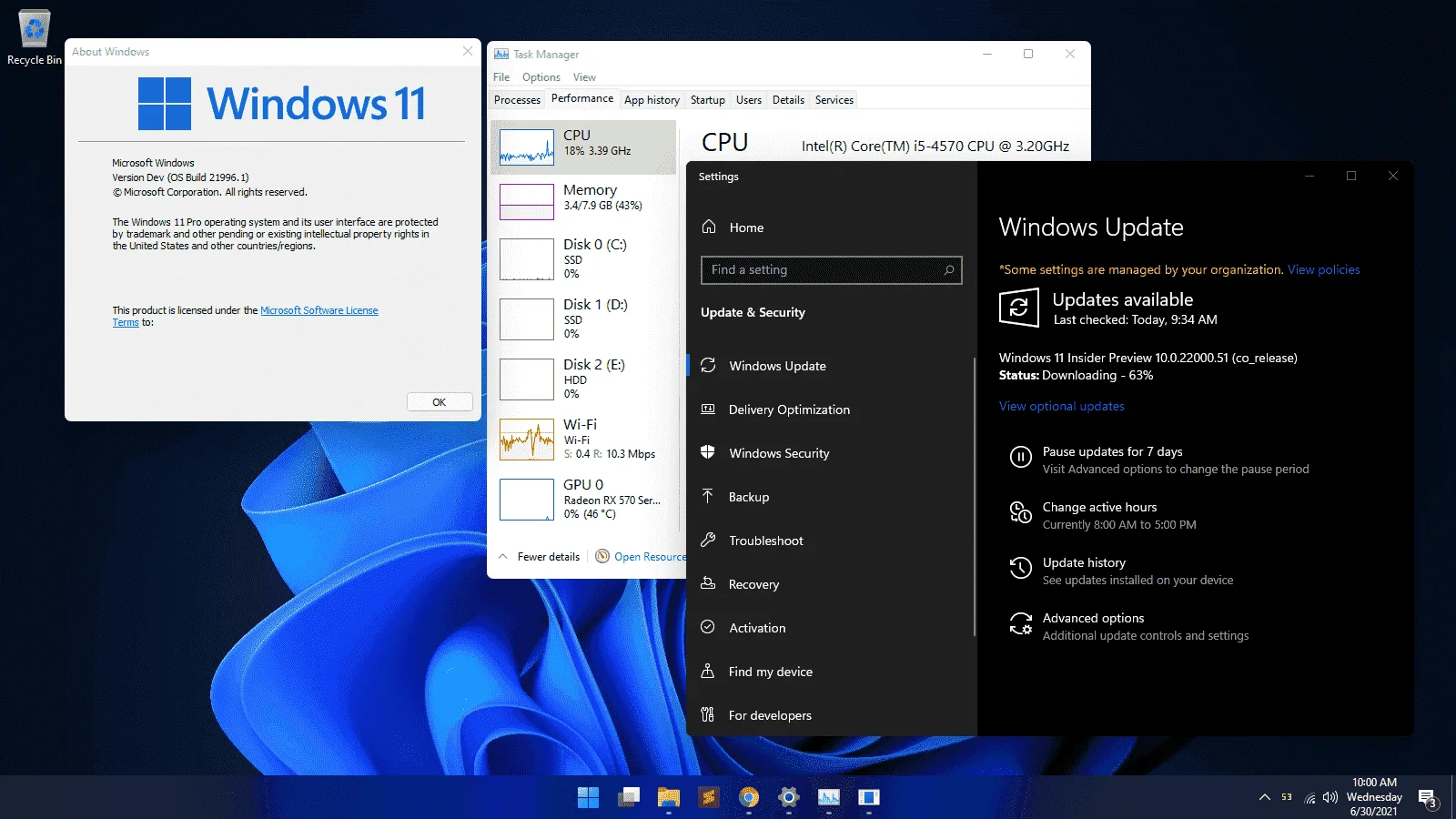Viewport: 1456px width, 819px height.
Task: Click Settings gear icon on taskbar
Action: tap(789, 798)
